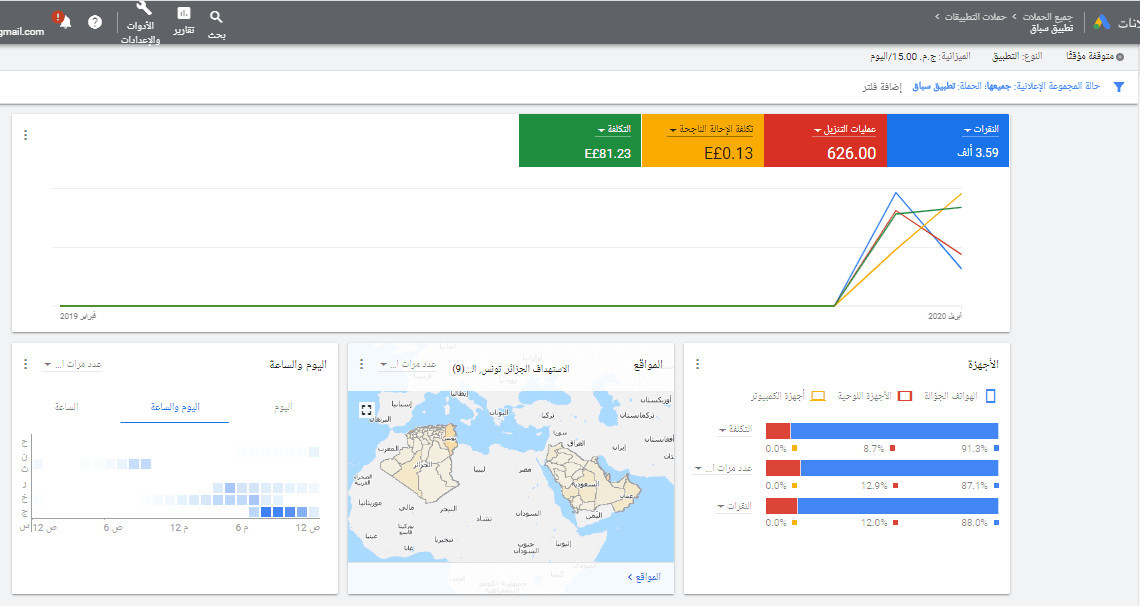The image size is (1140, 606).
Task: Toggle computers legend checkbox
Action: [x=818, y=396]
